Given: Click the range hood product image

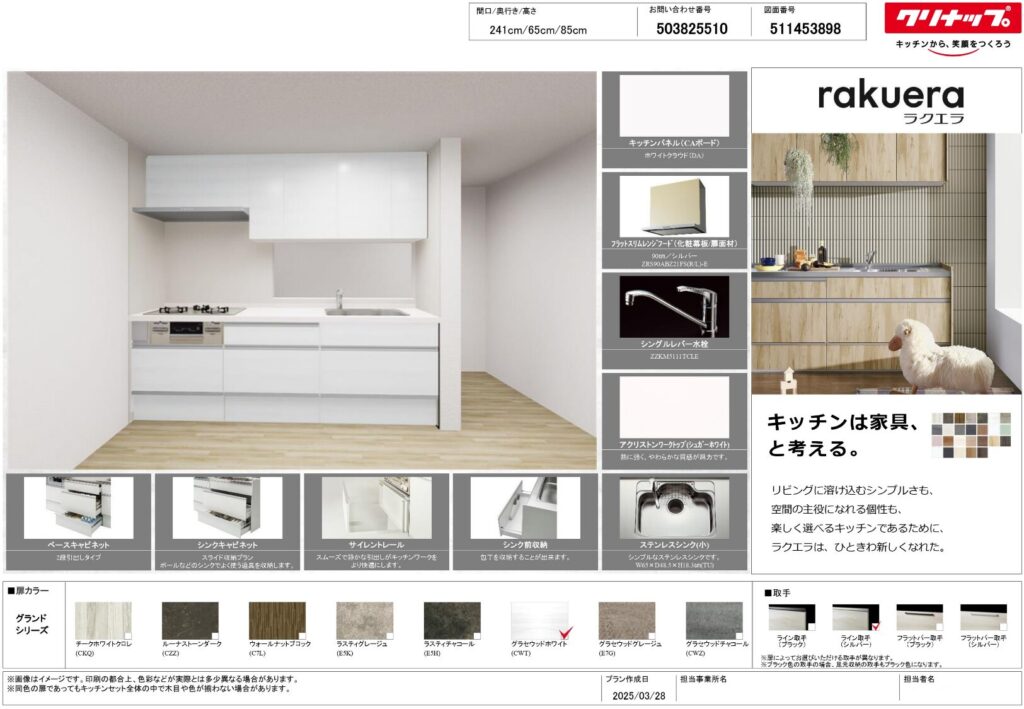Looking at the screenshot, I should (x=673, y=205).
